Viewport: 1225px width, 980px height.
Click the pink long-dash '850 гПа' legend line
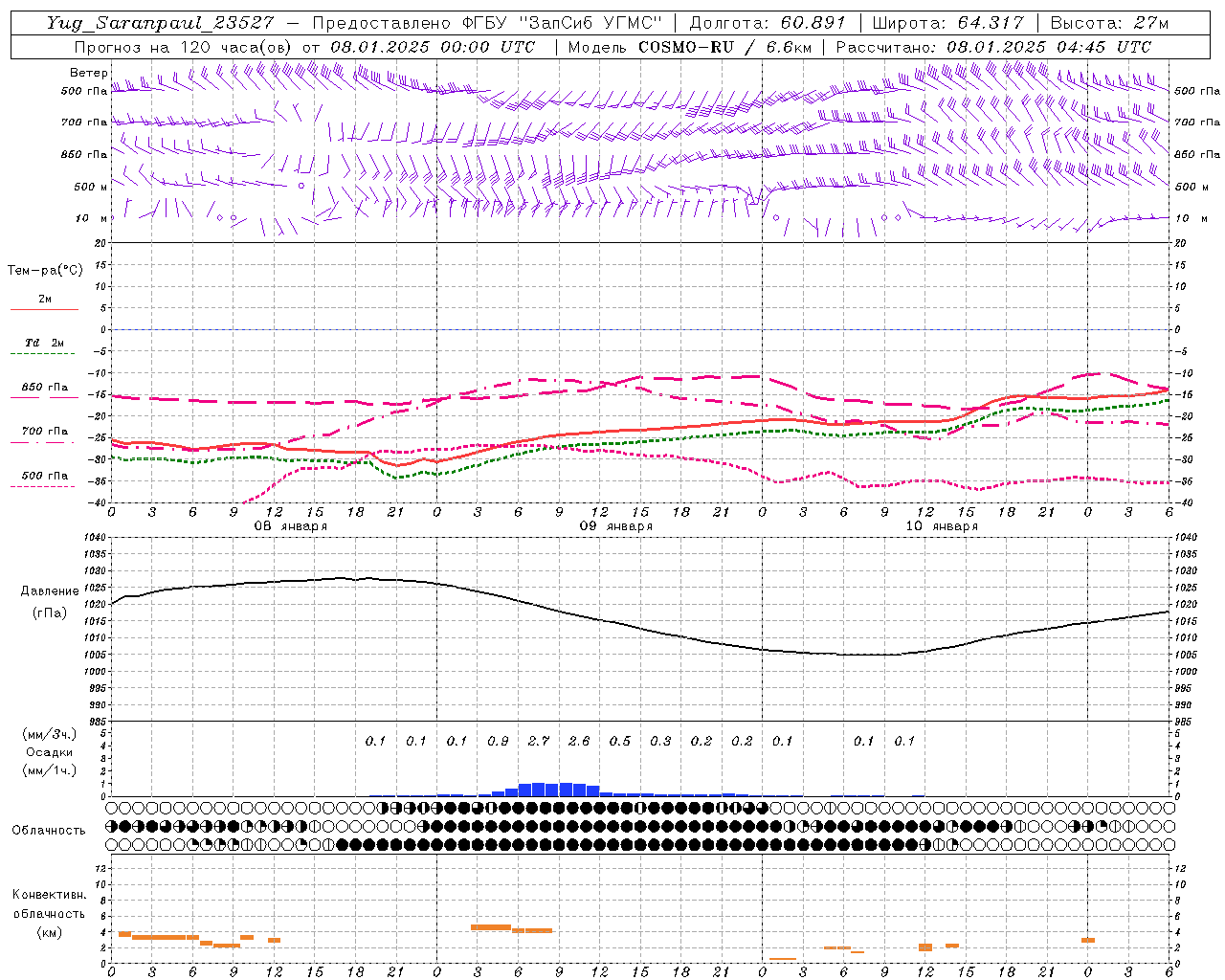pos(44,397)
